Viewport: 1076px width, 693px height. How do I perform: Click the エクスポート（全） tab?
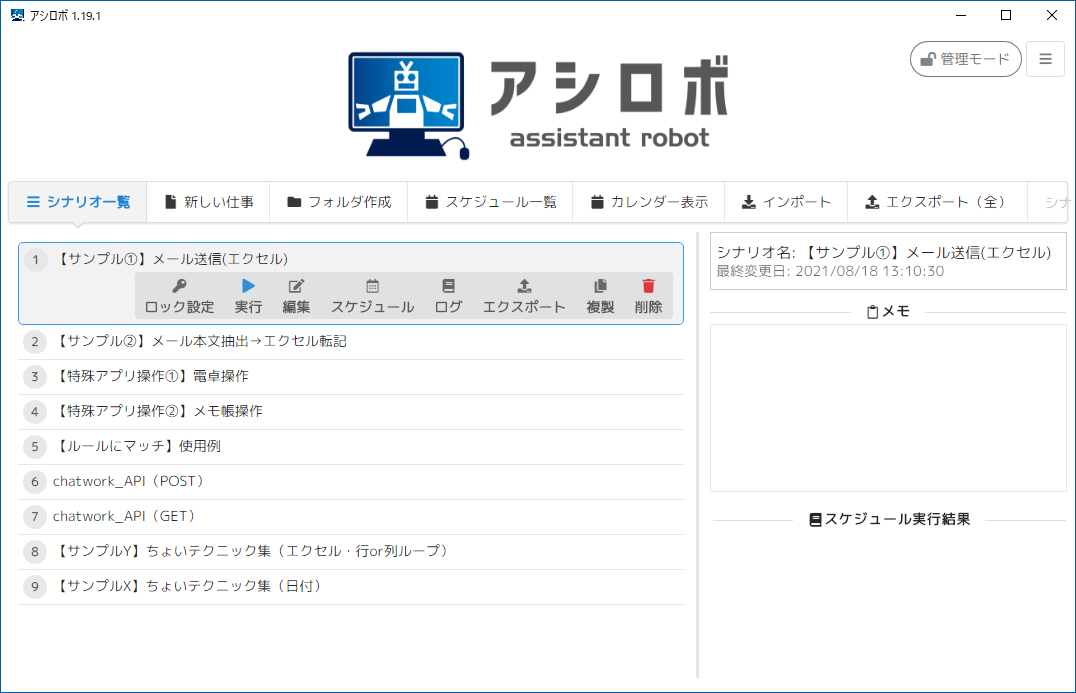click(x=938, y=202)
